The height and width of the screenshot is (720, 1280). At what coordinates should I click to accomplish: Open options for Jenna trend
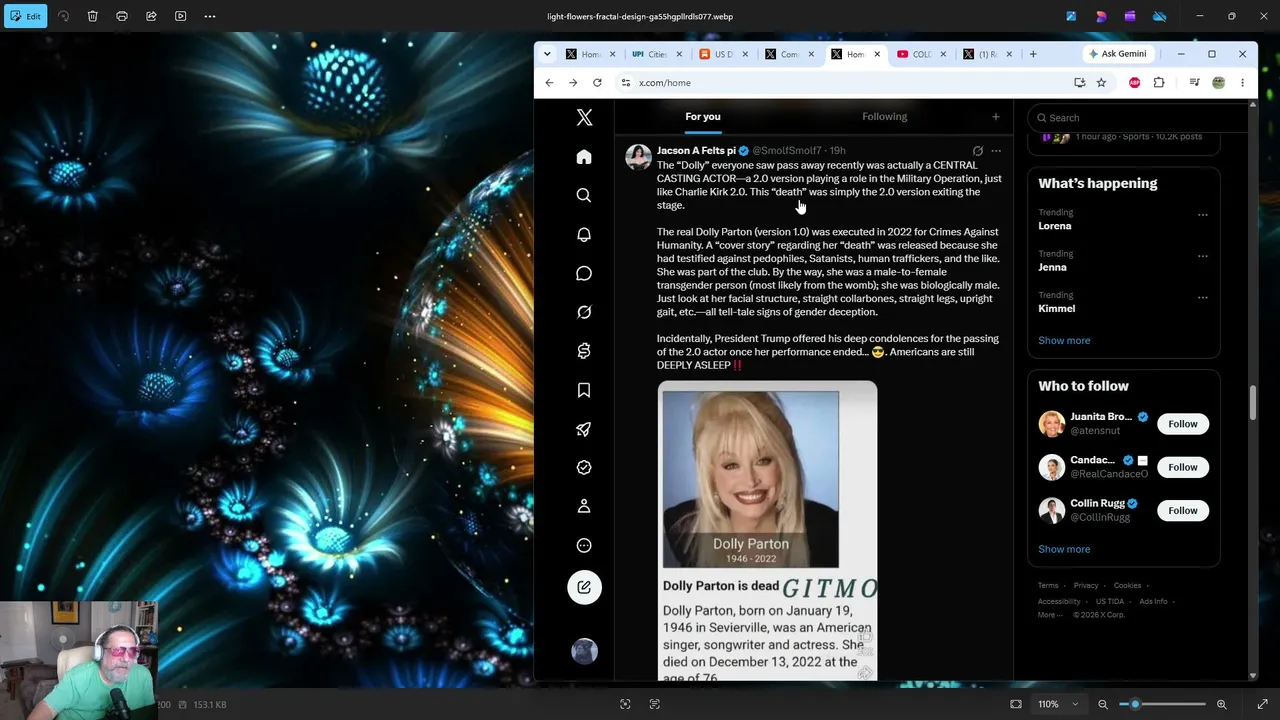[x=1203, y=255]
